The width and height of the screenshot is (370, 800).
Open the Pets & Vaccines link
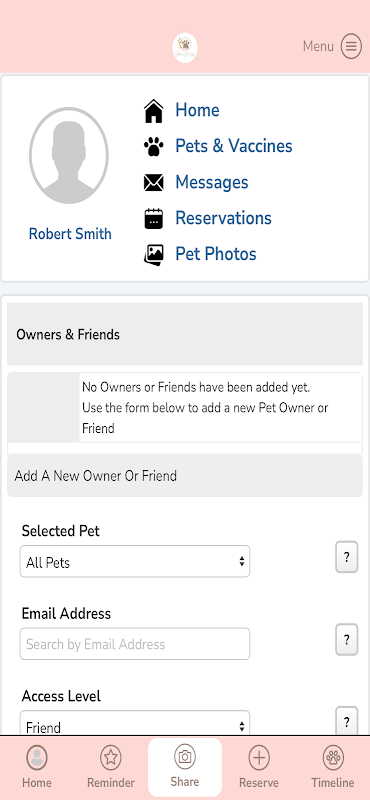[234, 146]
